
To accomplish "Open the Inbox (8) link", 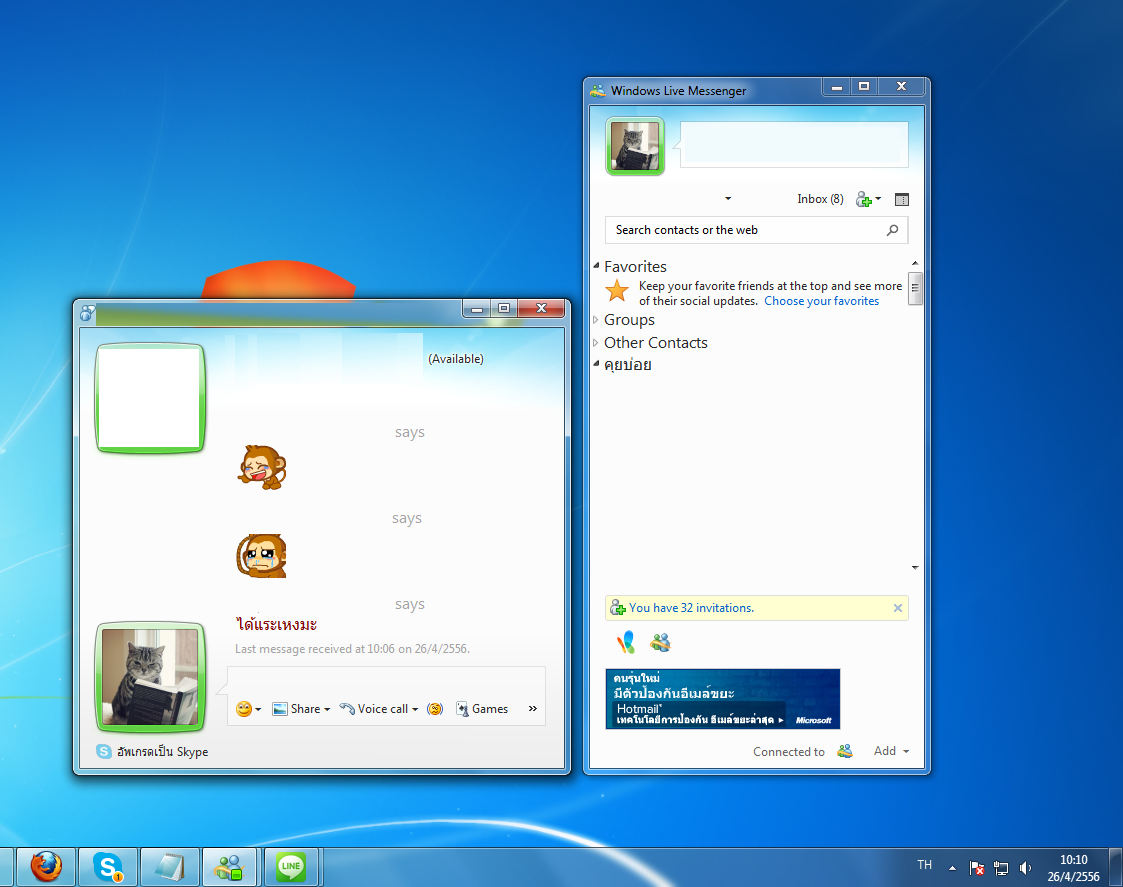I will click(x=820, y=199).
